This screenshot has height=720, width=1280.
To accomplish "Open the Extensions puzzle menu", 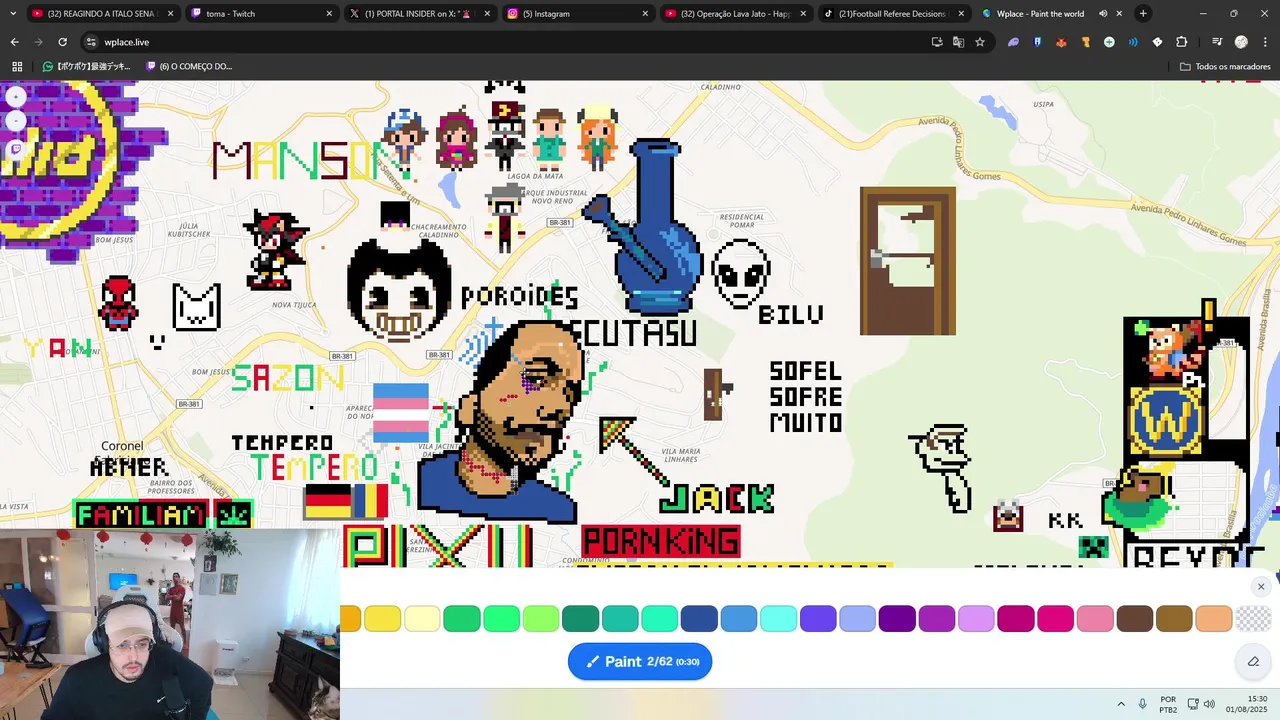I will pyautogui.click(x=1181, y=42).
